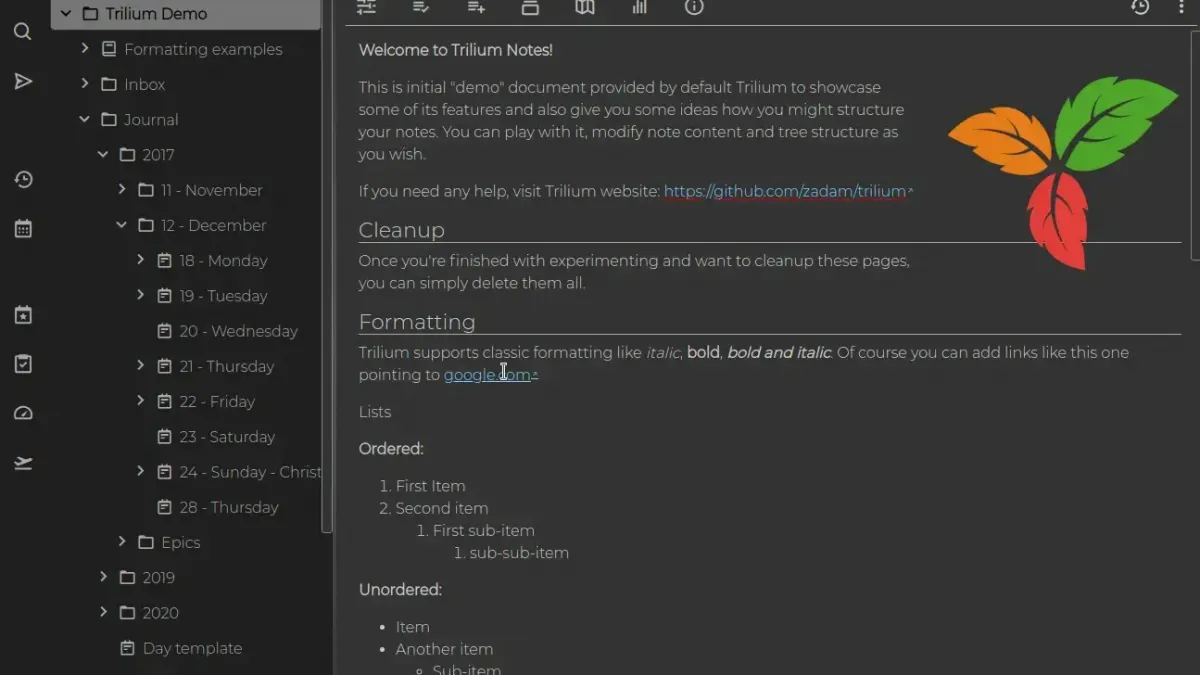Select the 2020 folder label
The height and width of the screenshot is (675, 1200).
coord(160,613)
